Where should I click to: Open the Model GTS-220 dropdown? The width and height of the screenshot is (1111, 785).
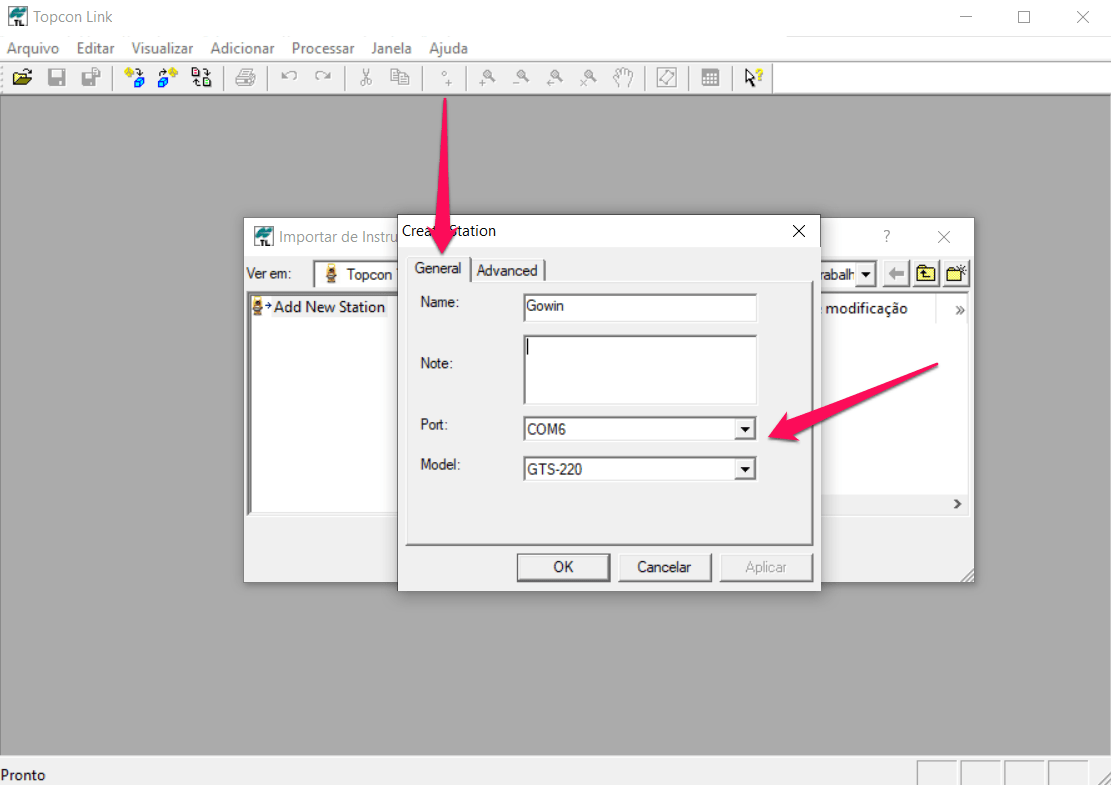[x=744, y=469]
